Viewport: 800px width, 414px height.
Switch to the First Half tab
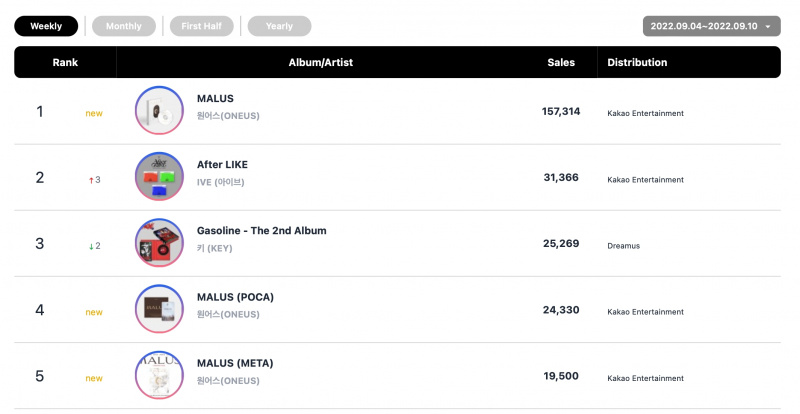[x=202, y=26]
